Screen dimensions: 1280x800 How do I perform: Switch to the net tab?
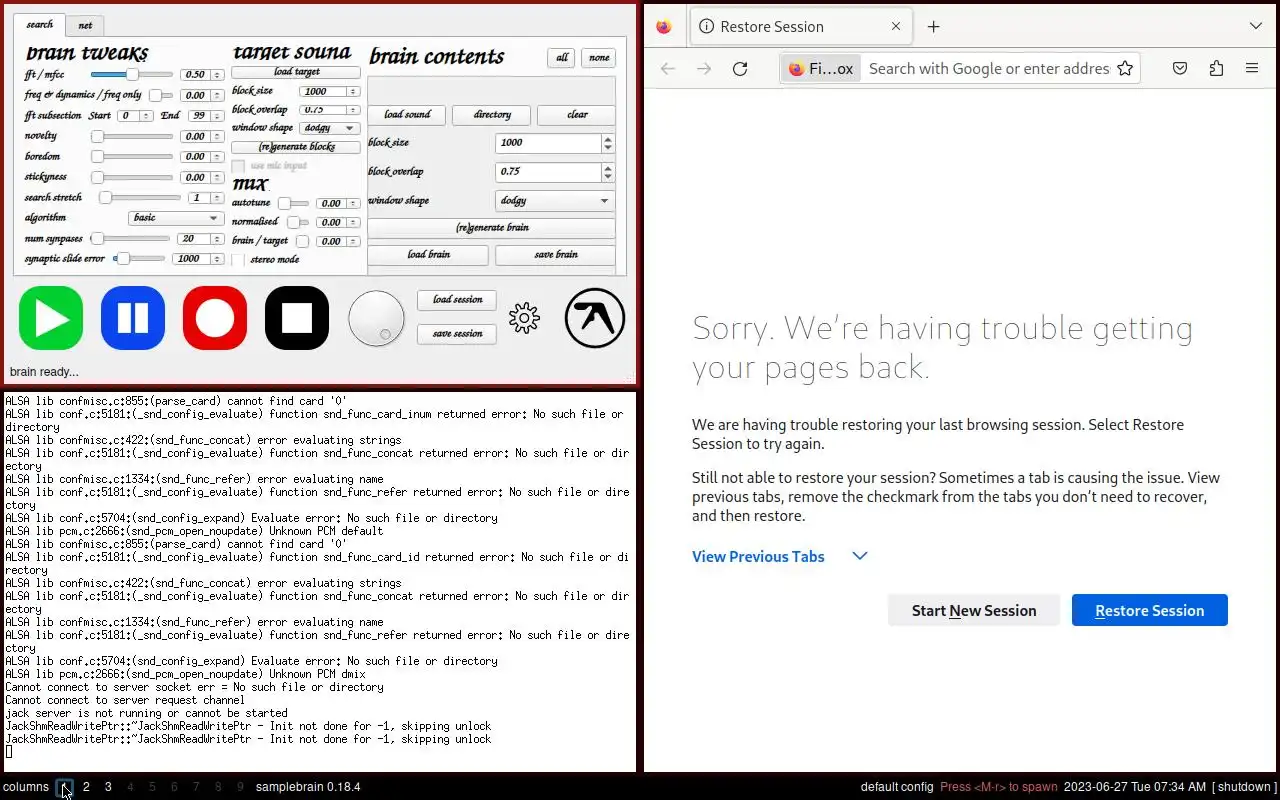[85, 26]
